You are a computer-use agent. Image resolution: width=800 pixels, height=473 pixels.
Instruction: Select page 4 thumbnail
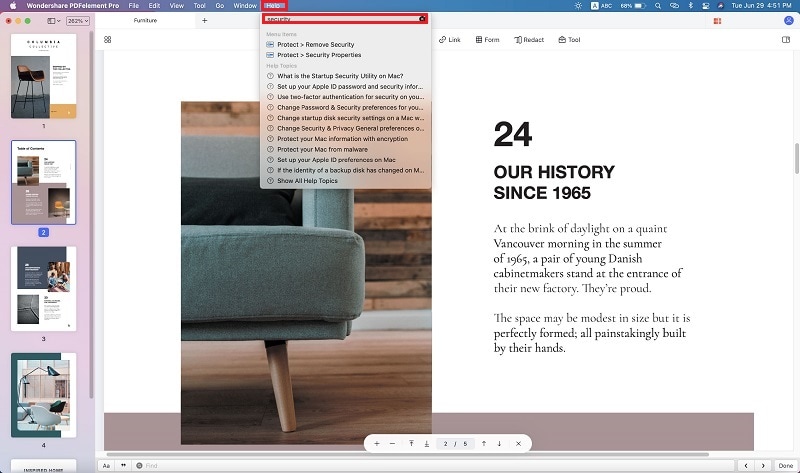tap(43, 395)
